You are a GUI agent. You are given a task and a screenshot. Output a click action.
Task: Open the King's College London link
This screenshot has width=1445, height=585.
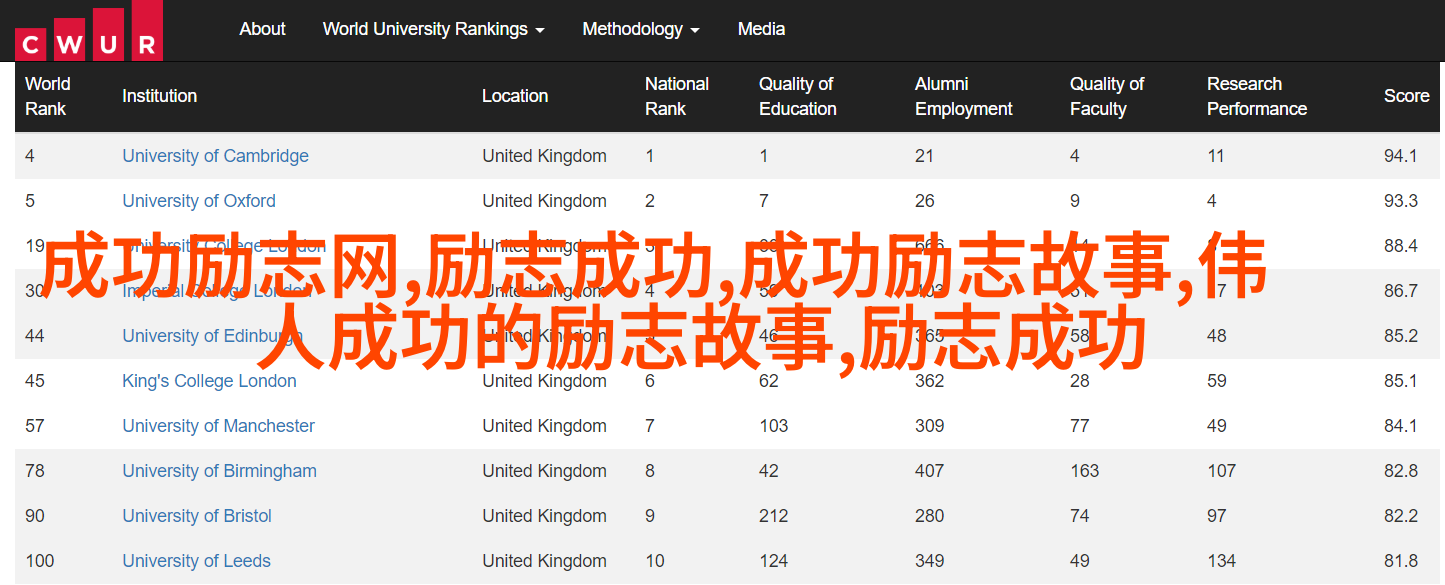click(209, 381)
